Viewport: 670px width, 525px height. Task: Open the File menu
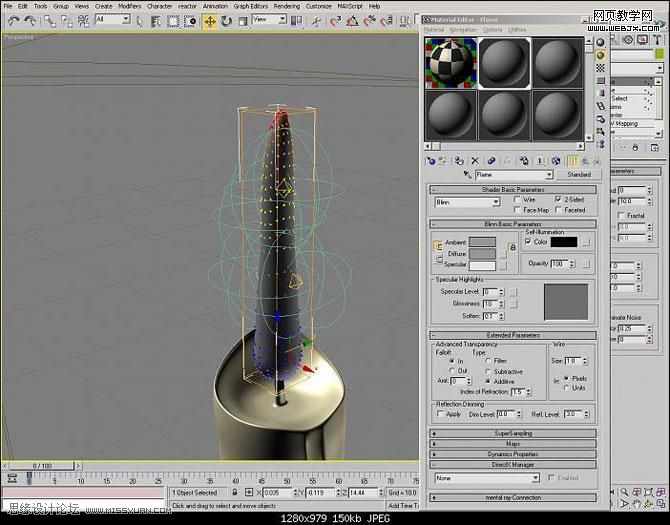point(8,6)
